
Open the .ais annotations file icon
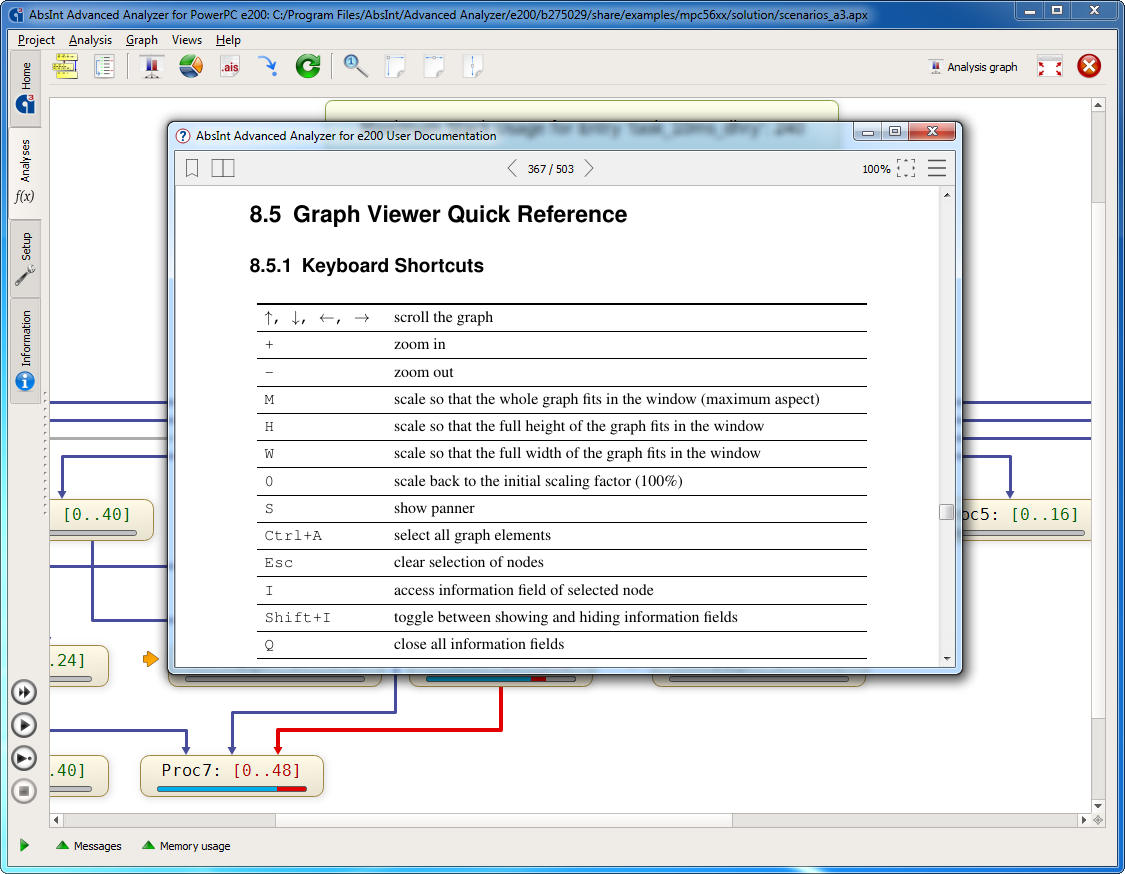230,67
